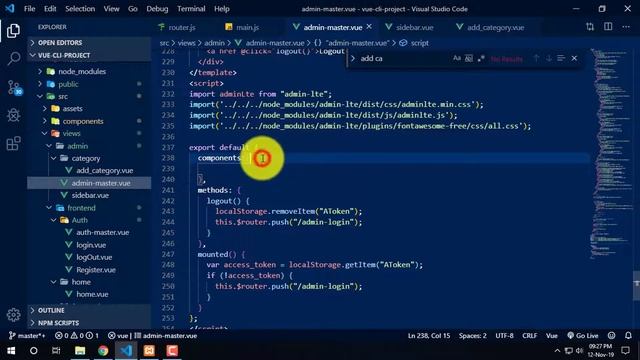This screenshot has width=640, height=360.
Task: Switch to the router.js tab
Action: pos(182,27)
